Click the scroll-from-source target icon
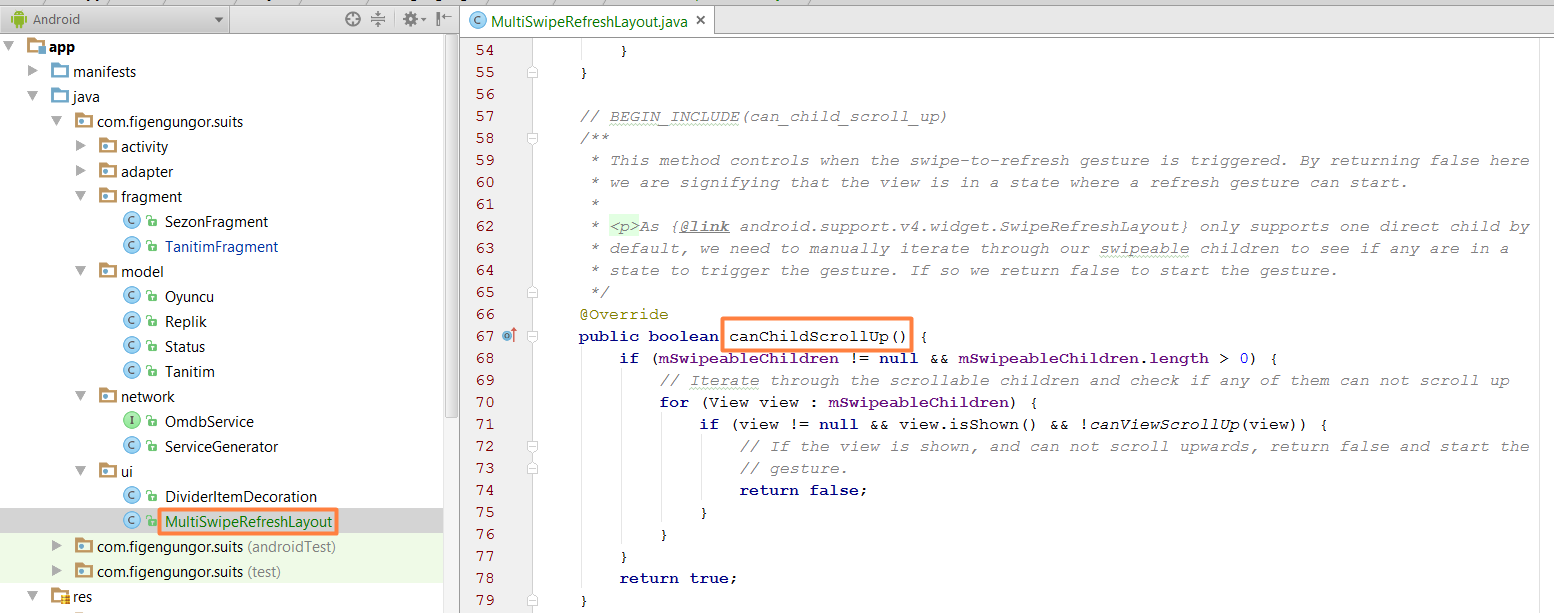This screenshot has height=613, width=1554. tap(352, 19)
